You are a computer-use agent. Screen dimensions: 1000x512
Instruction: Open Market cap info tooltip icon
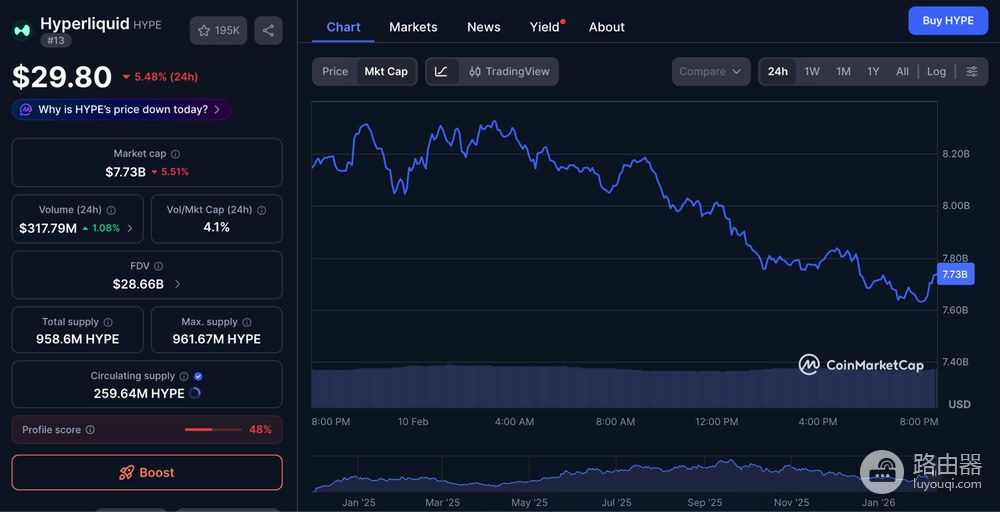[x=175, y=154]
